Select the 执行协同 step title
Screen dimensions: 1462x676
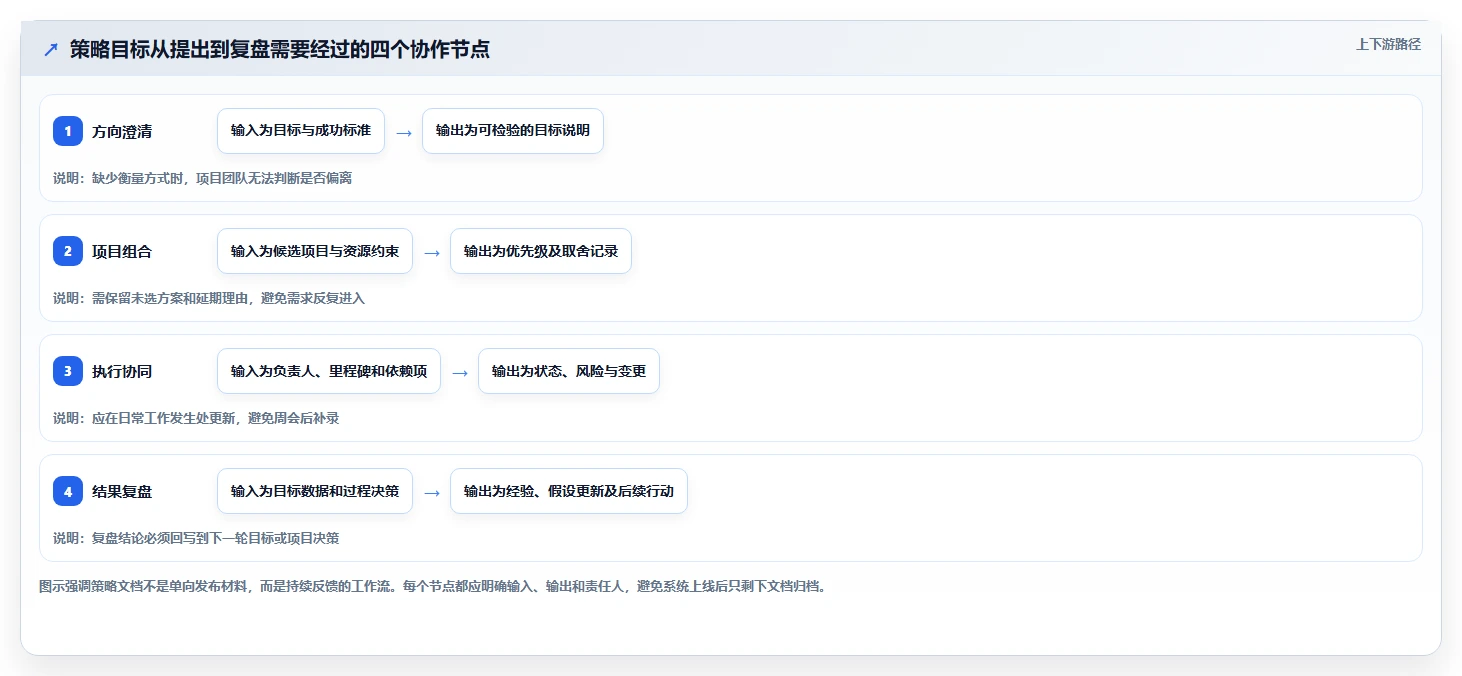click(x=122, y=371)
